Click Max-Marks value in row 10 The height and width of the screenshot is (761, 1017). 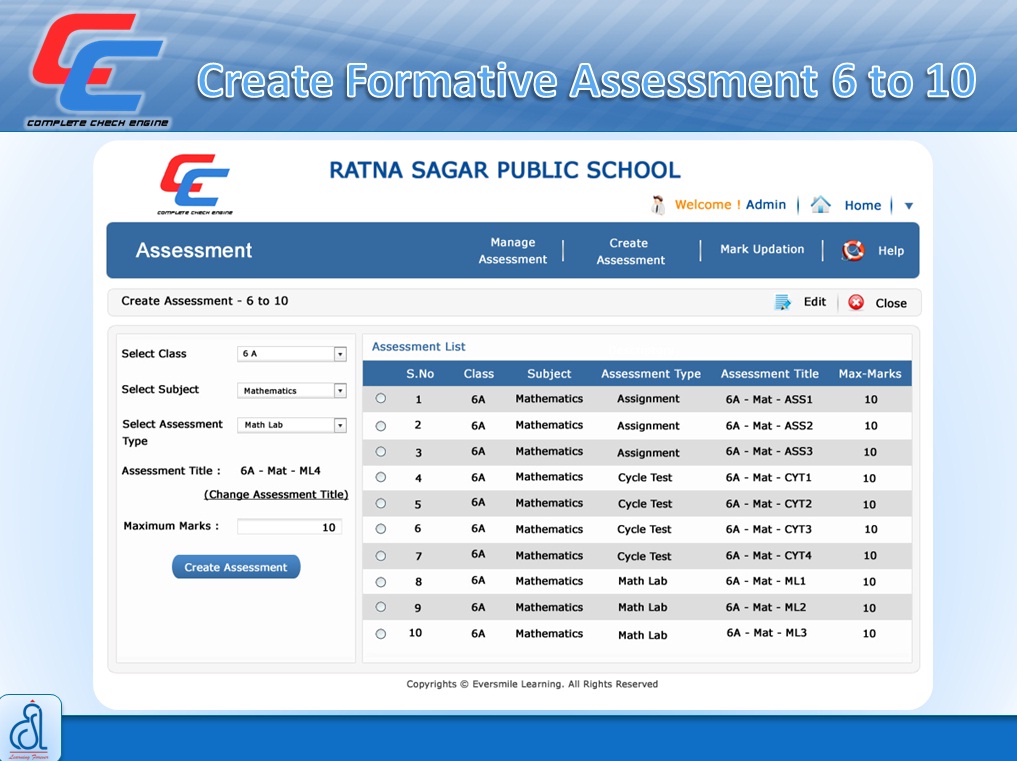click(869, 633)
